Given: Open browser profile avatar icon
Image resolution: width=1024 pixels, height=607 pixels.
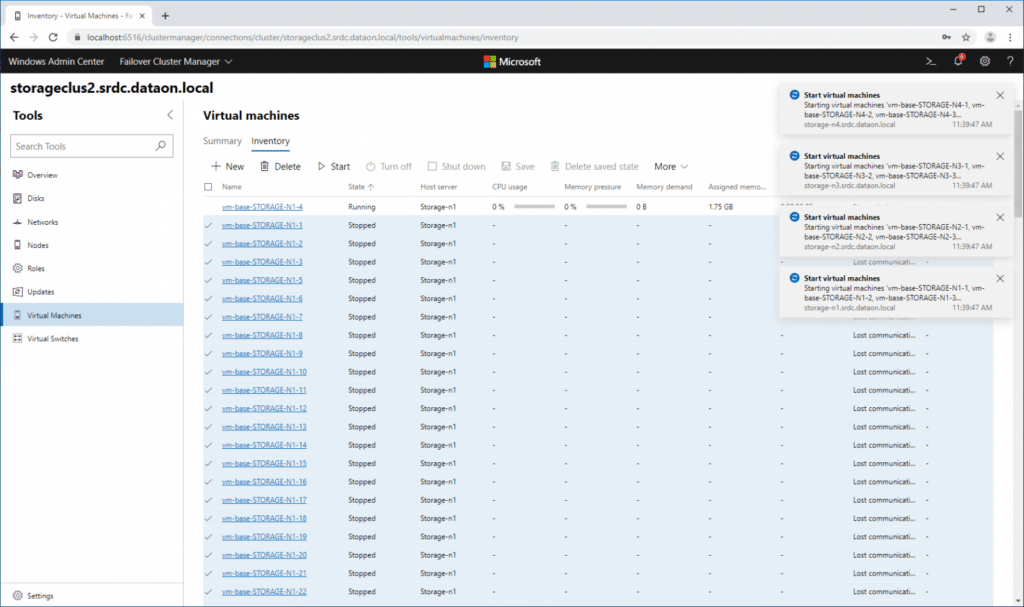Looking at the screenshot, I should pyautogui.click(x=990, y=37).
